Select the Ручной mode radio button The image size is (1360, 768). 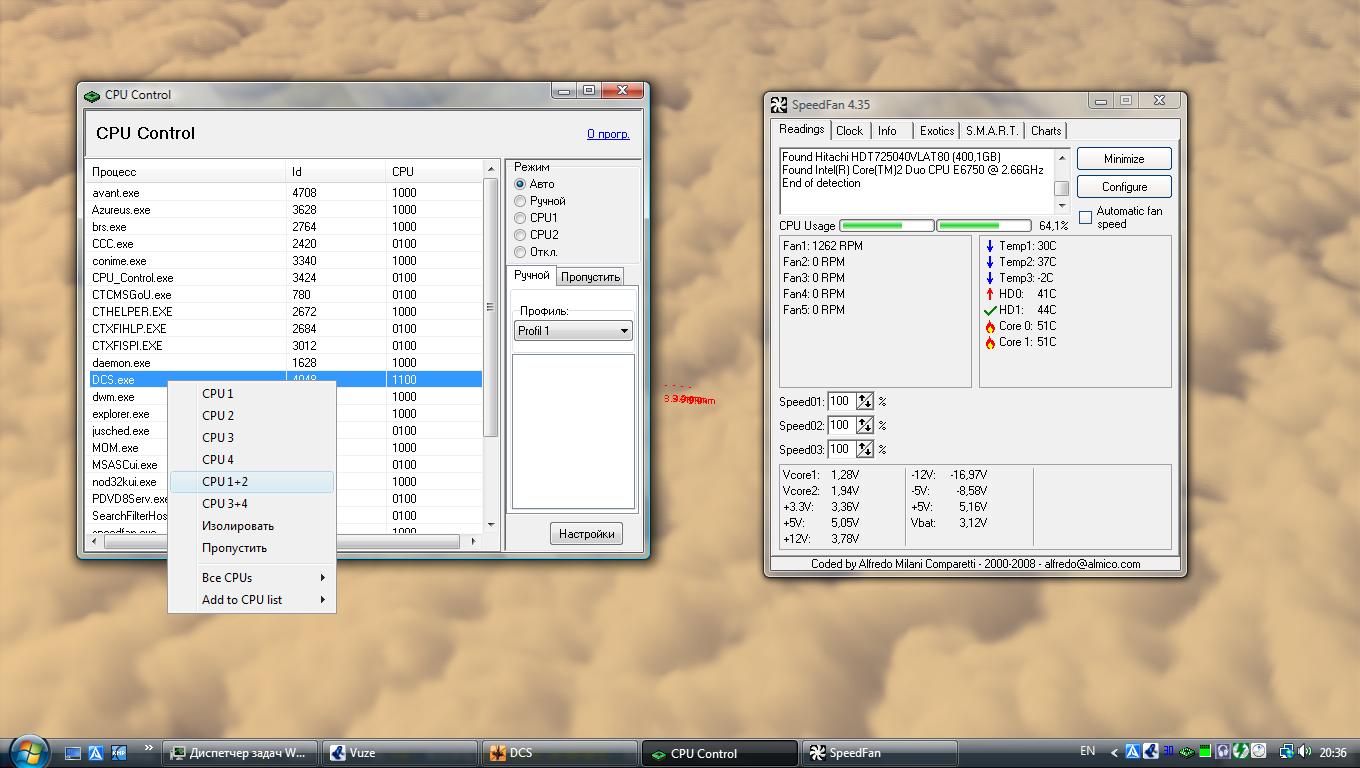coord(520,201)
